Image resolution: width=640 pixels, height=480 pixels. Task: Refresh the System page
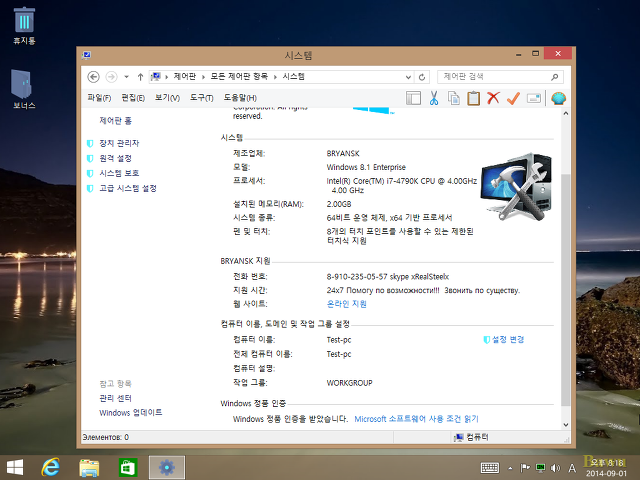point(422,77)
